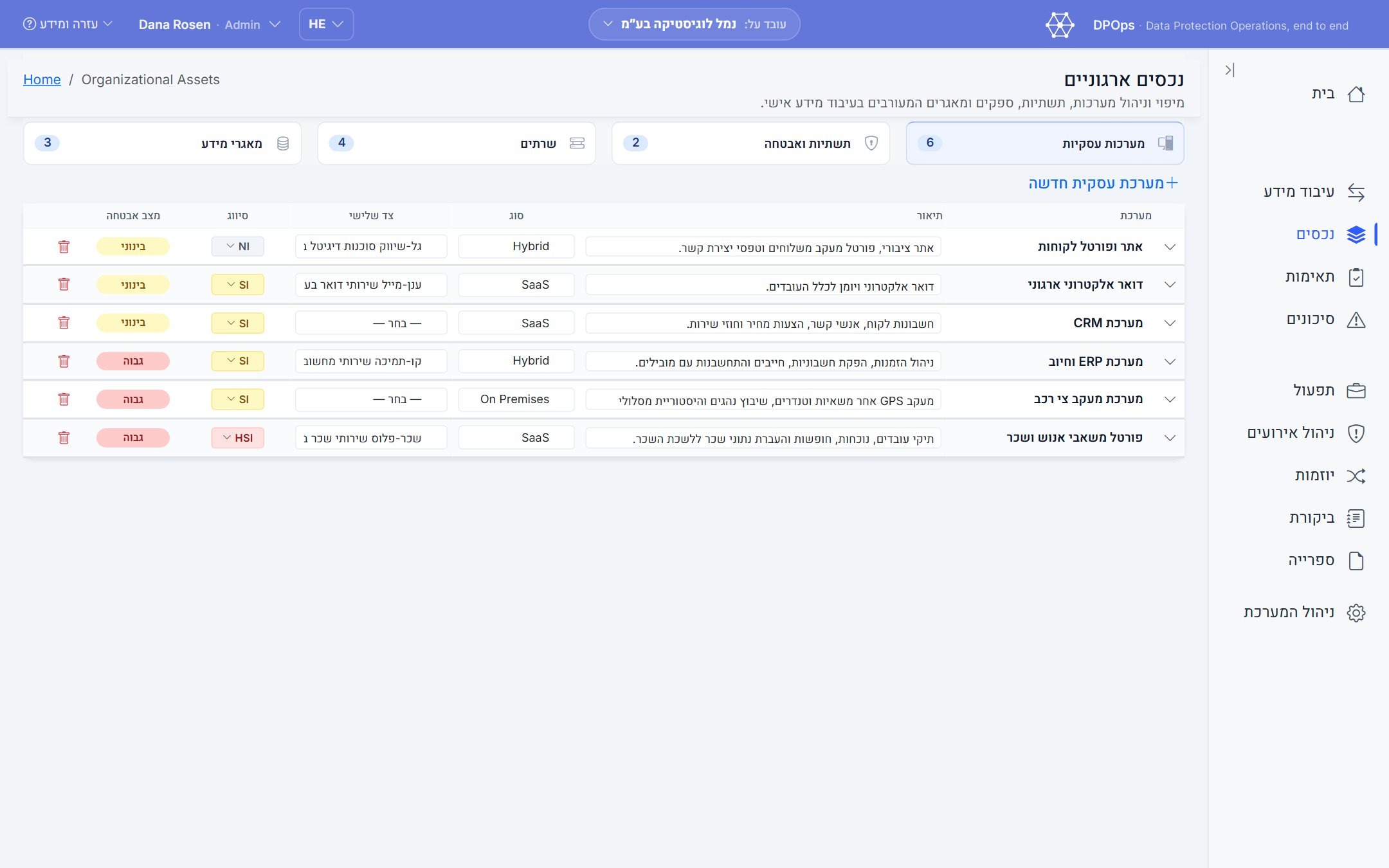This screenshot has height=868, width=1389.
Task: Open the תפעול briefcase icon
Action: coord(1356,390)
